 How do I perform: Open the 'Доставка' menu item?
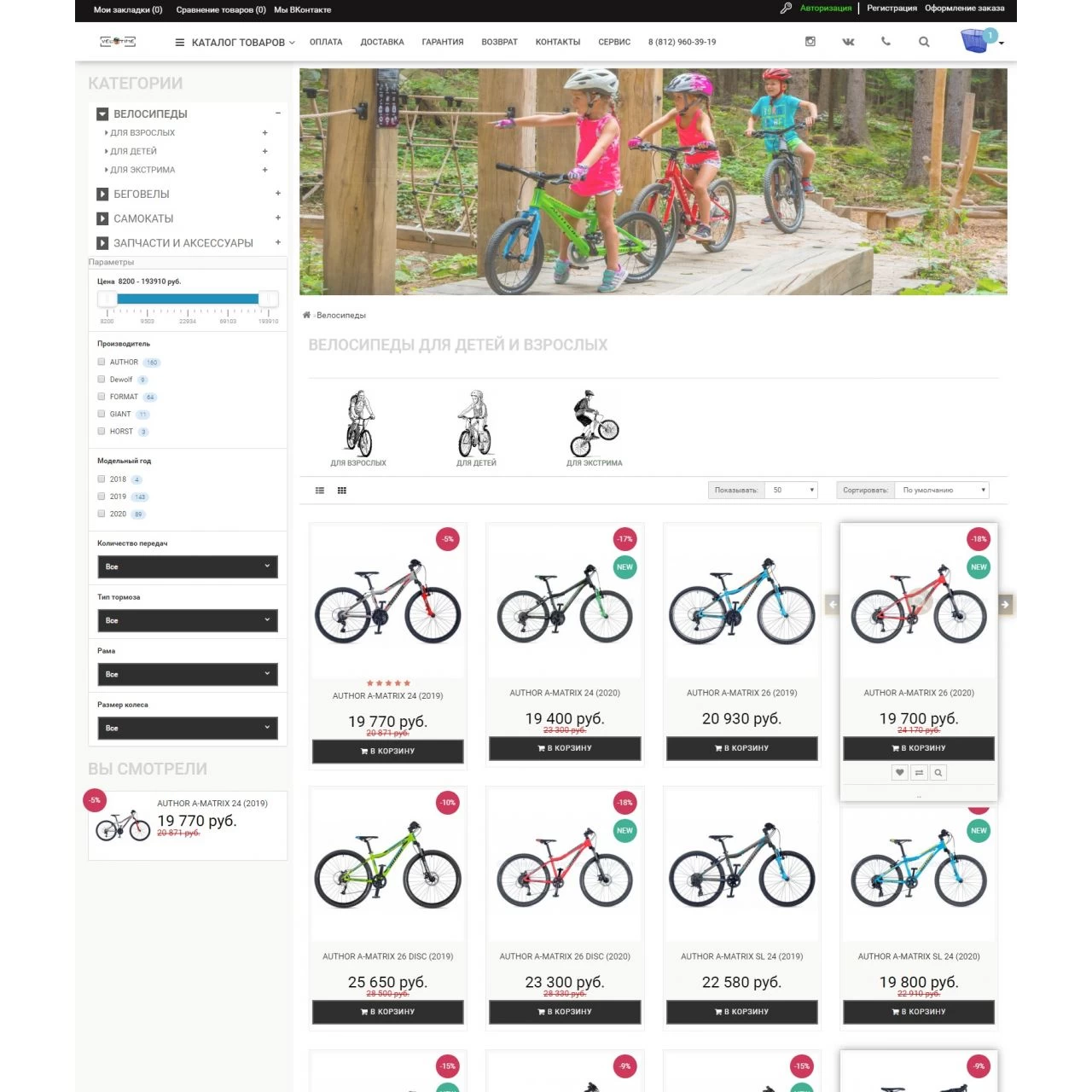coord(382,42)
